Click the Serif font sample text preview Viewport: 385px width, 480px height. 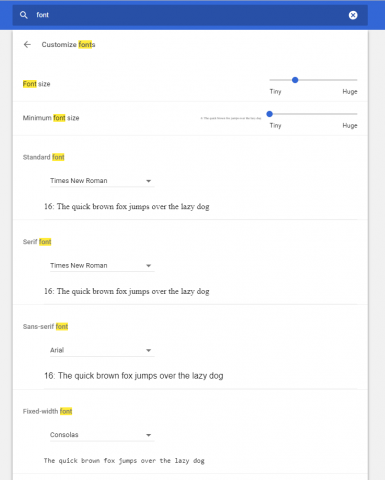pyautogui.click(x=127, y=291)
